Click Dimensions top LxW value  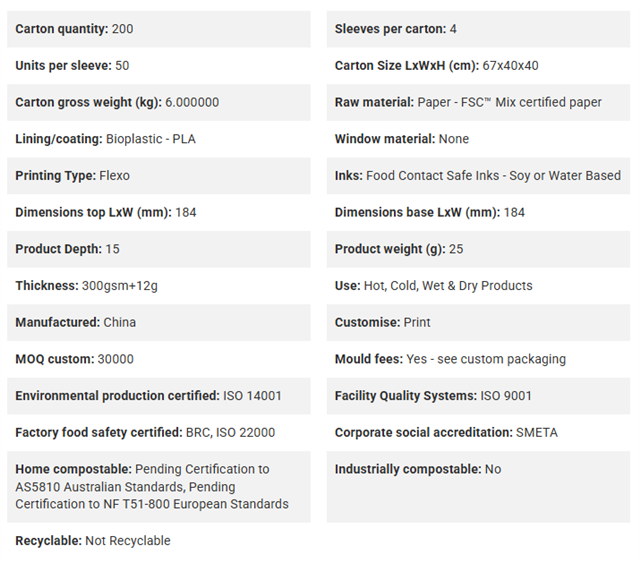(186, 213)
